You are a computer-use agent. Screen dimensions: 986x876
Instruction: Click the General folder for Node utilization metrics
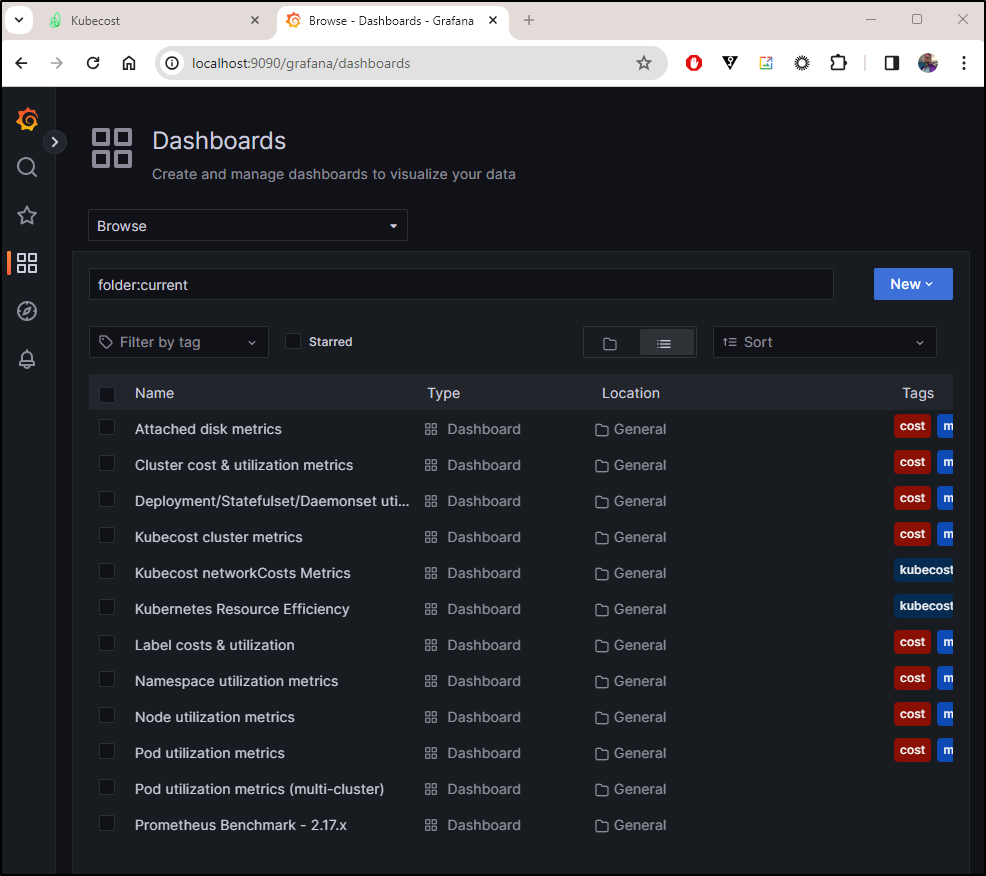[631, 717]
